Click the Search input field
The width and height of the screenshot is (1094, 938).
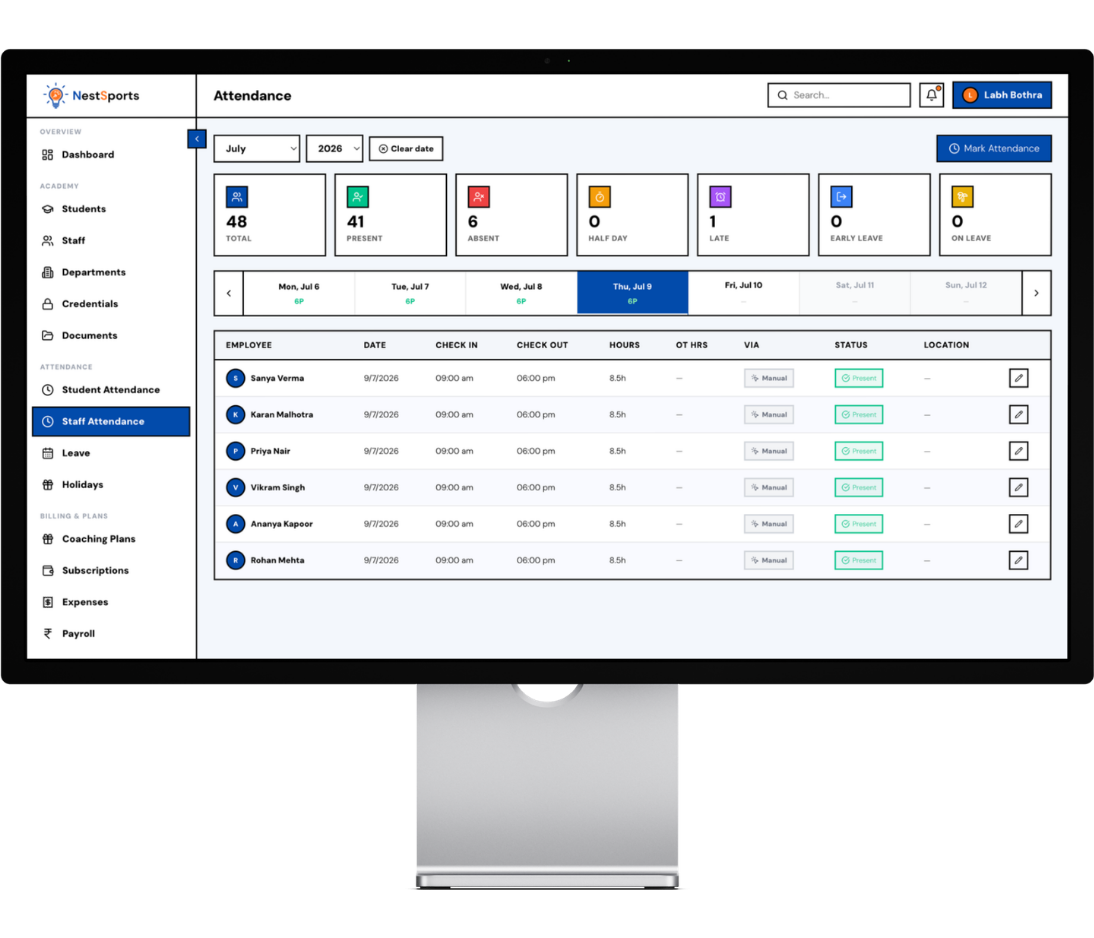839,95
